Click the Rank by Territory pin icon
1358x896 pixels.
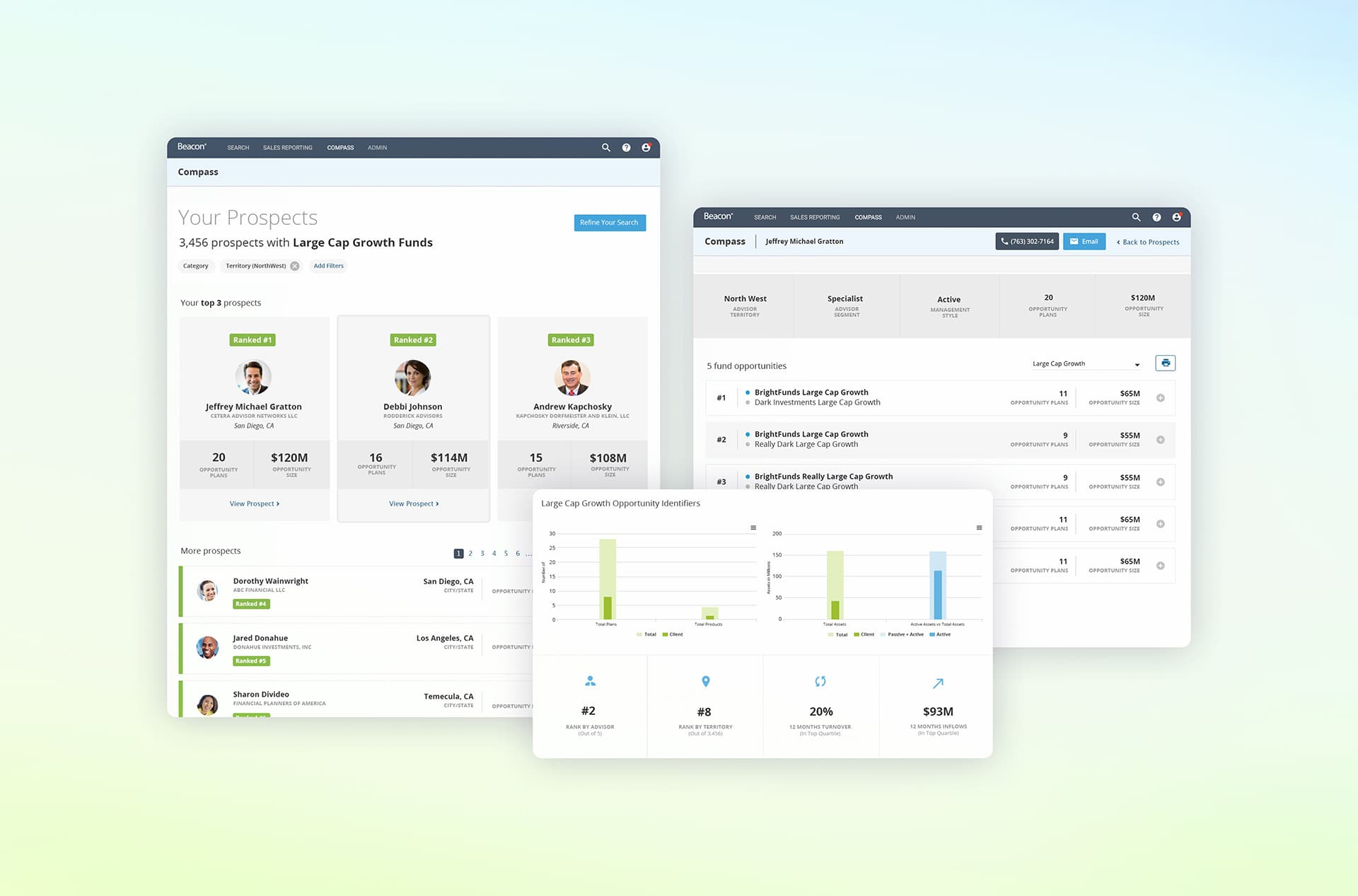[x=705, y=682]
